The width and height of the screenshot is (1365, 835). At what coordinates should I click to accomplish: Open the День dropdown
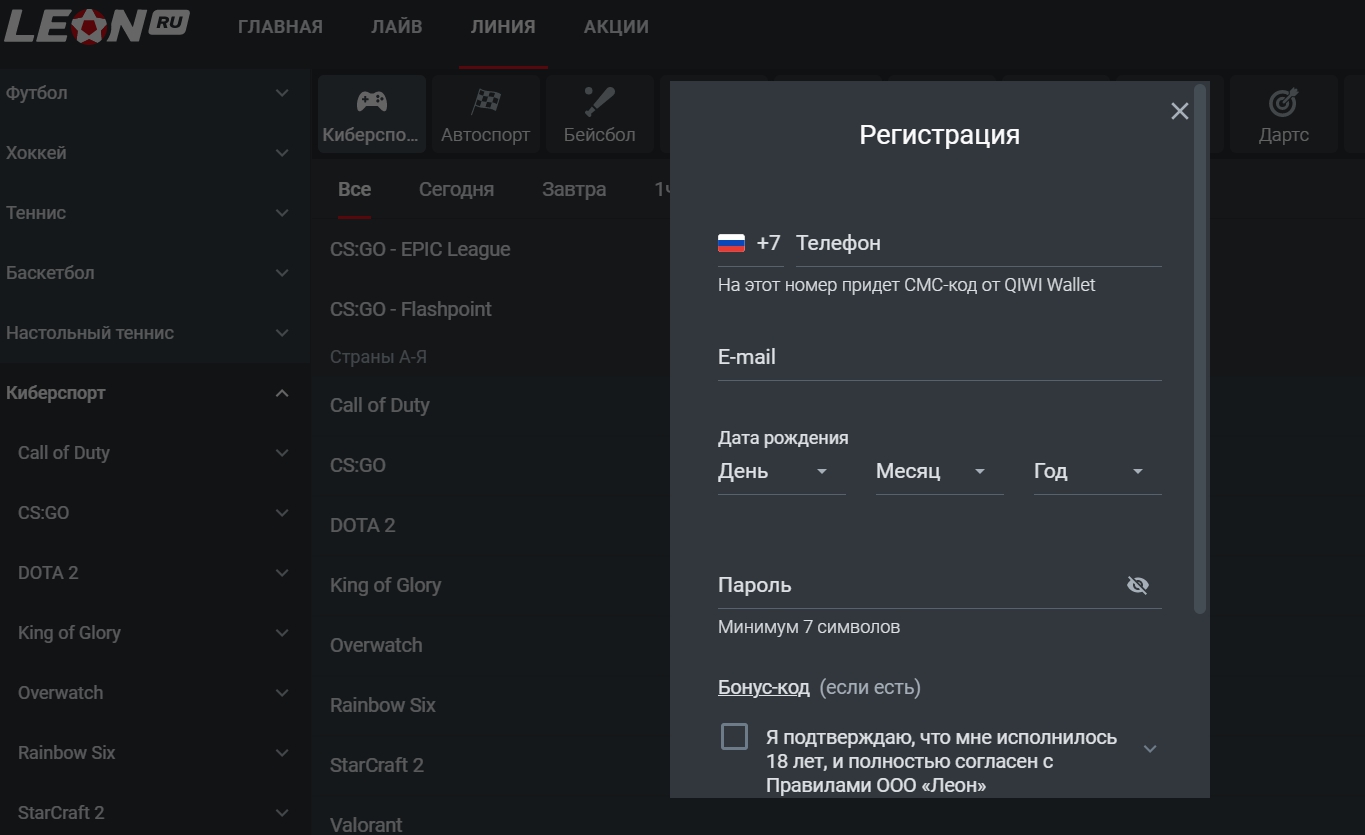click(x=781, y=471)
